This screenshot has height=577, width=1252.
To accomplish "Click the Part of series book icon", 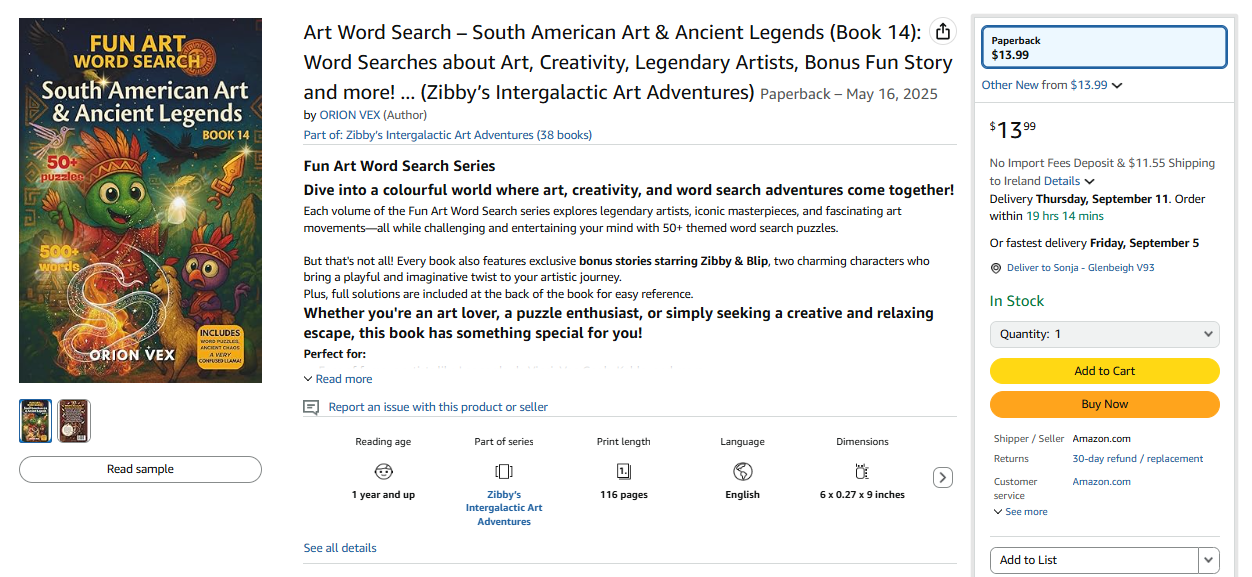I will 504,471.
